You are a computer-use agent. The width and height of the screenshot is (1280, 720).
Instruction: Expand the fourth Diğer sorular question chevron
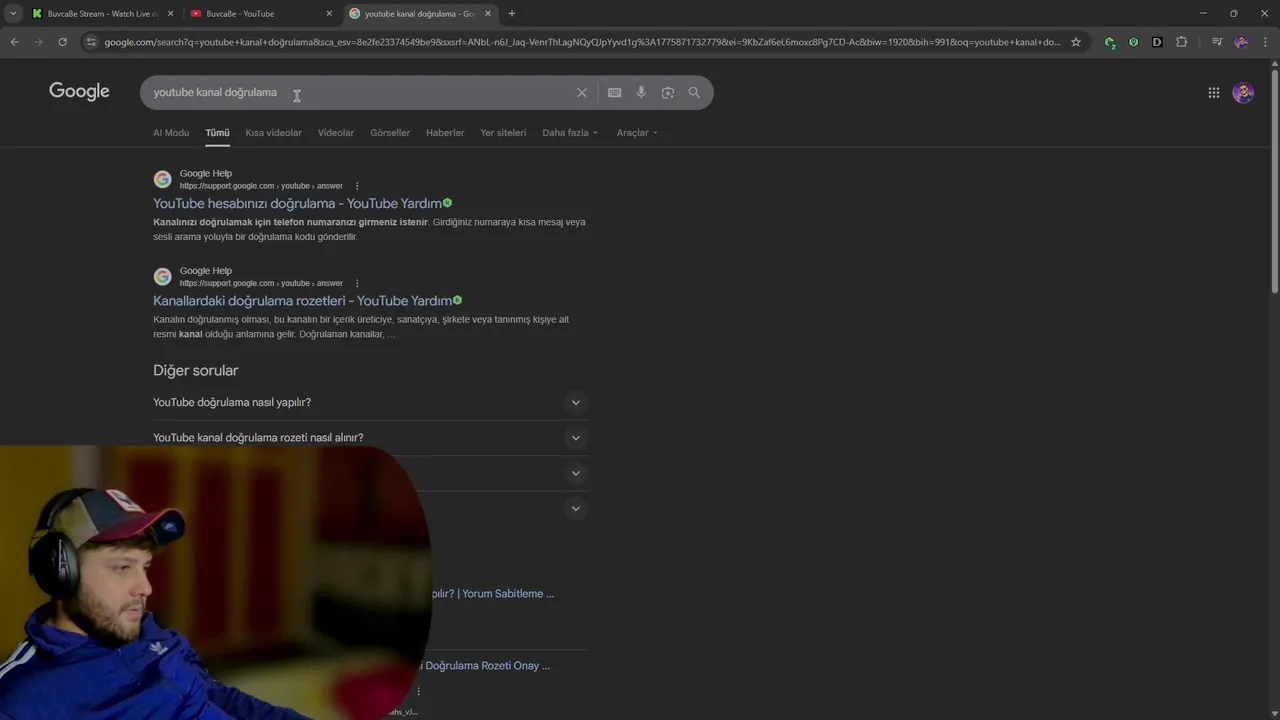pos(575,508)
